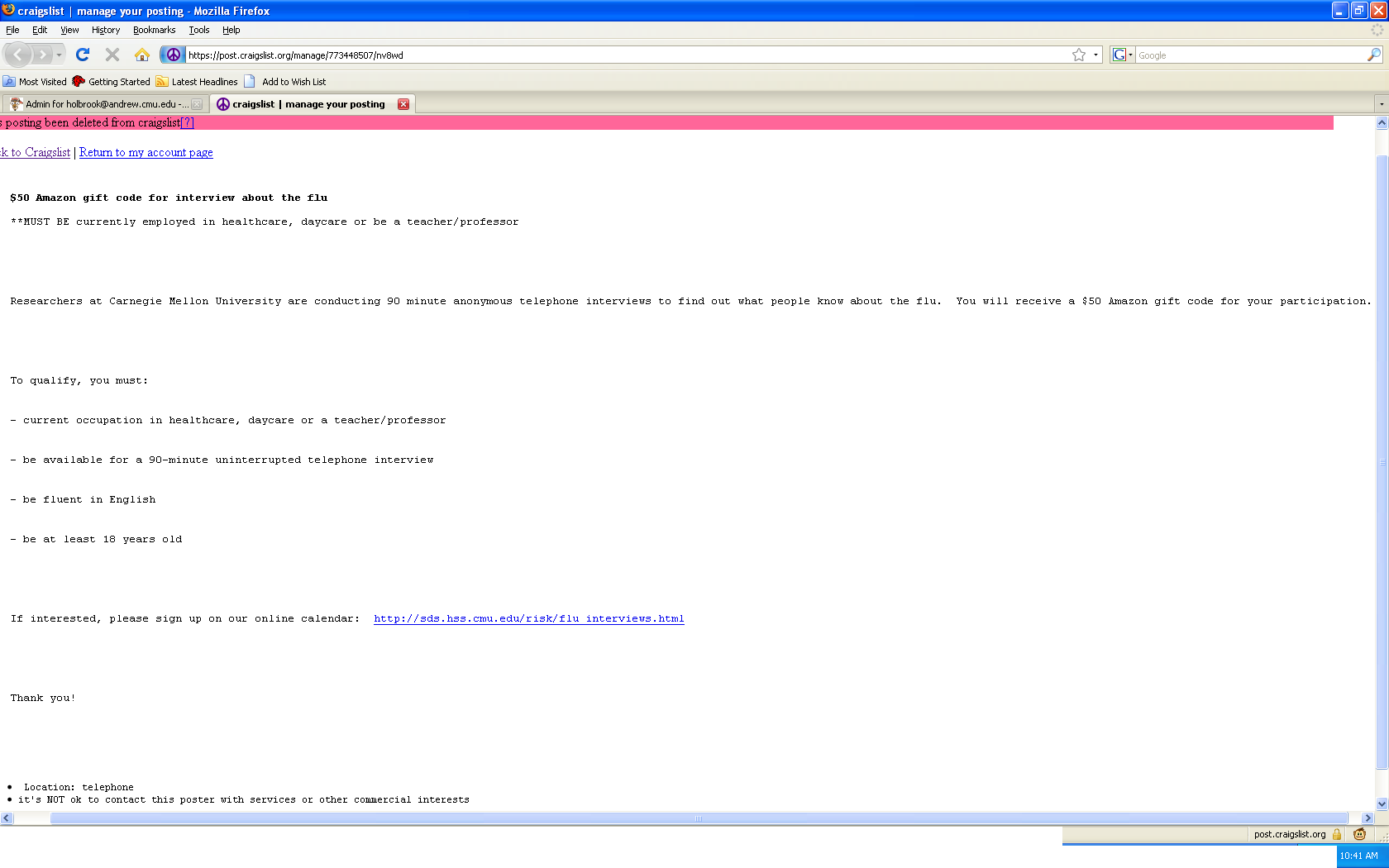
Task: Click the vertical scrollbar up arrow
Action: pyautogui.click(x=1382, y=123)
